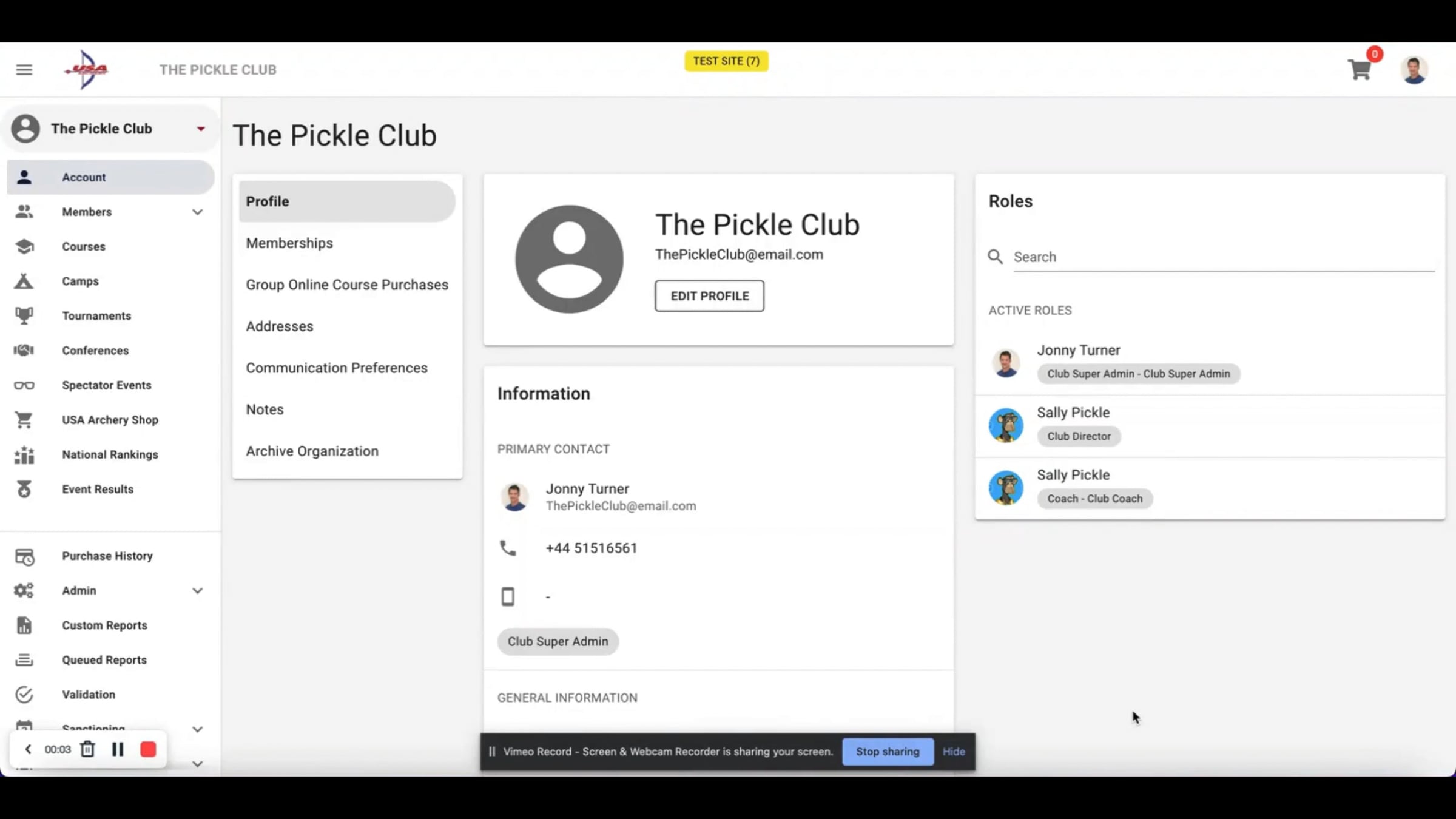
Task: Expand the Admin section chevron
Action: (x=197, y=591)
